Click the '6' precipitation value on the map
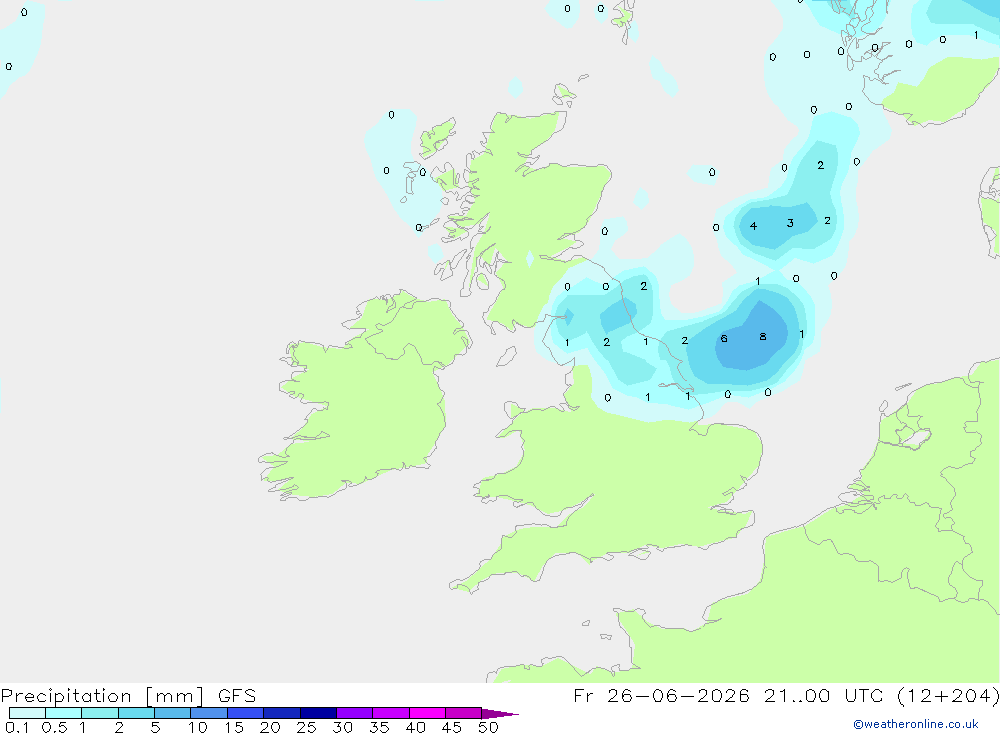This screenshot has height=733, width=1000. (724, 339)
